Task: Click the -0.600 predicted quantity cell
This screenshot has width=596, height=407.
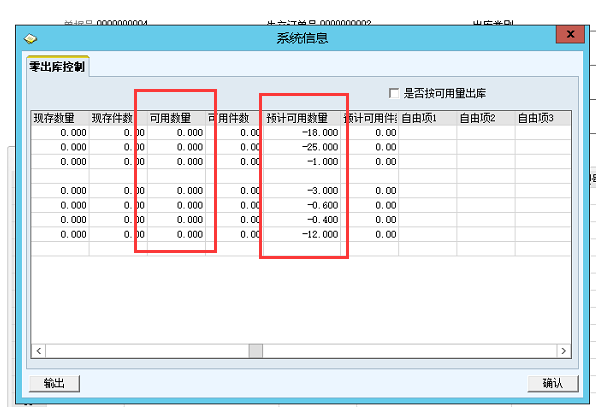Action: (302, 205)
